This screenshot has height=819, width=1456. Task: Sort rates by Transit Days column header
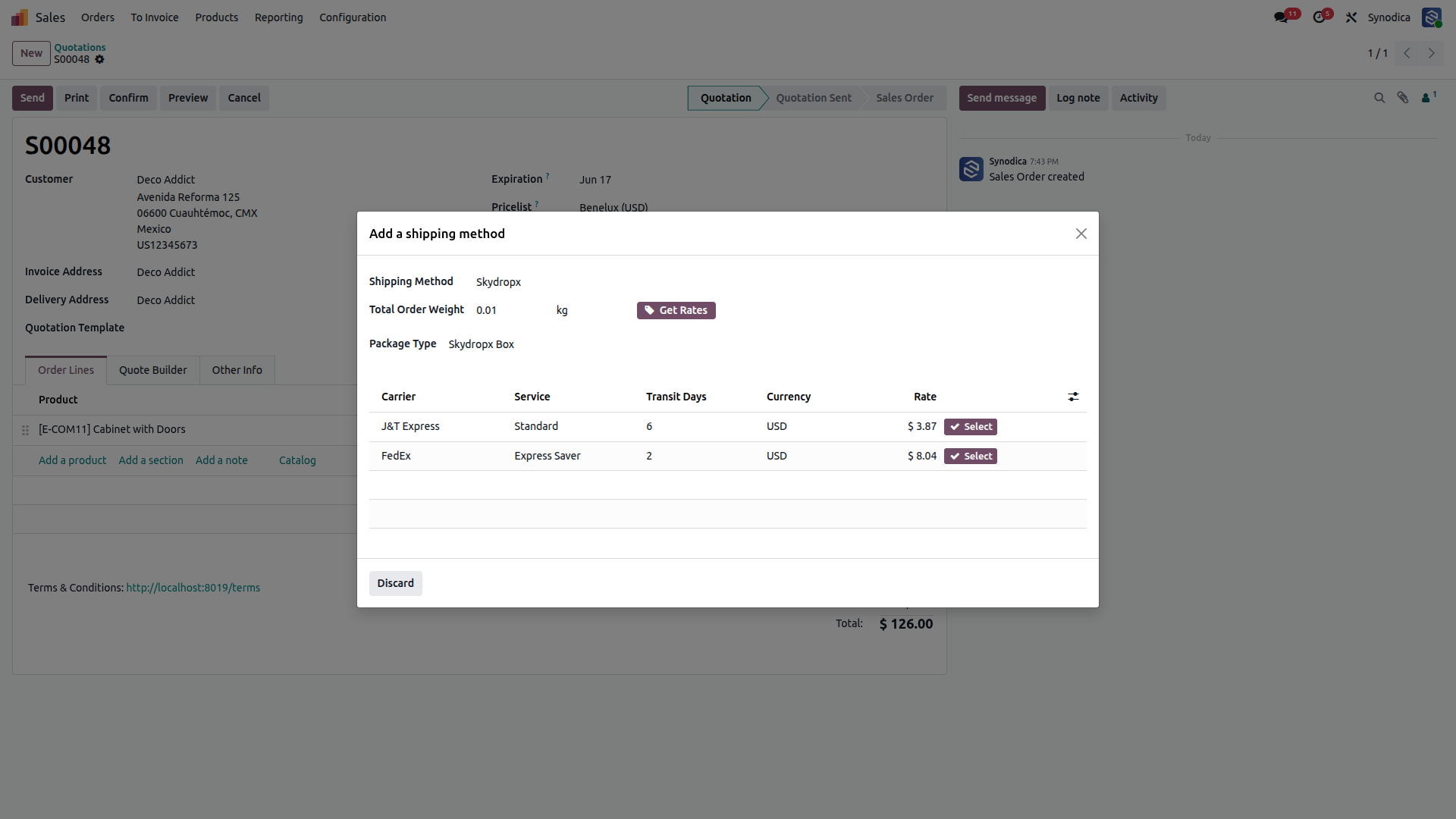click(676, 397)
